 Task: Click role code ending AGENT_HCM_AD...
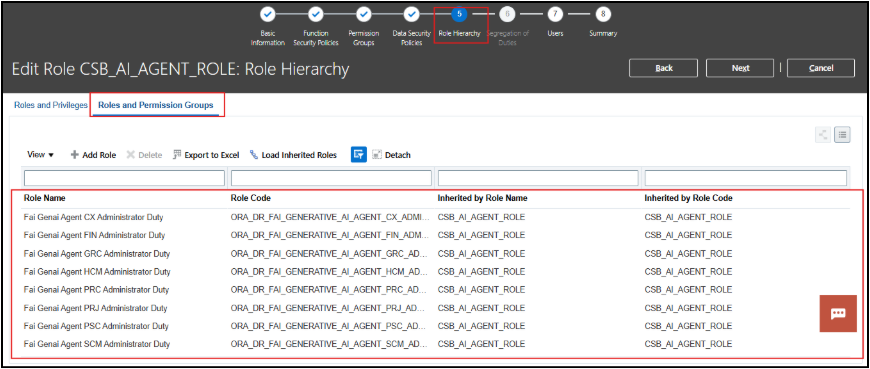pyautogui.click(x=330, y=272)
